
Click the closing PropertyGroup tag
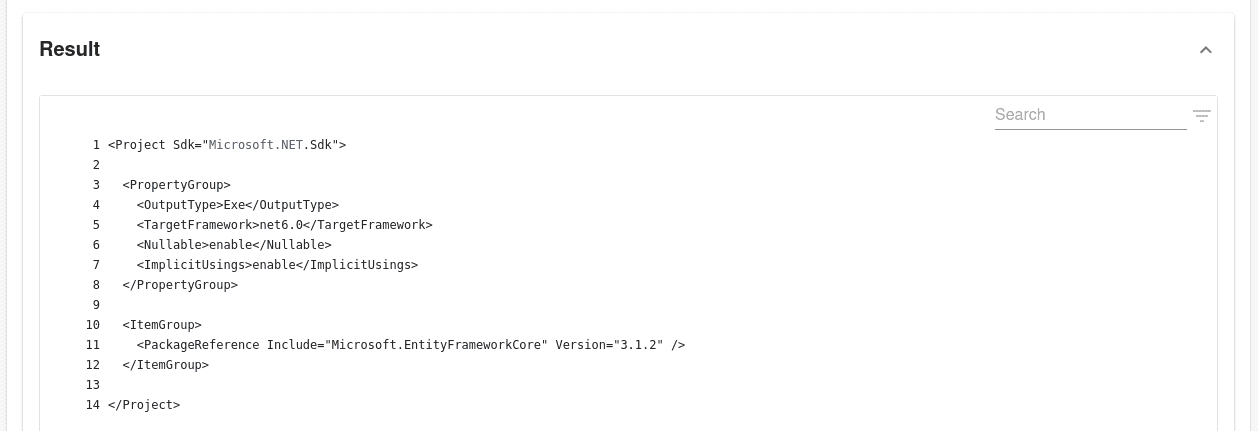click(x=180, y=285)
